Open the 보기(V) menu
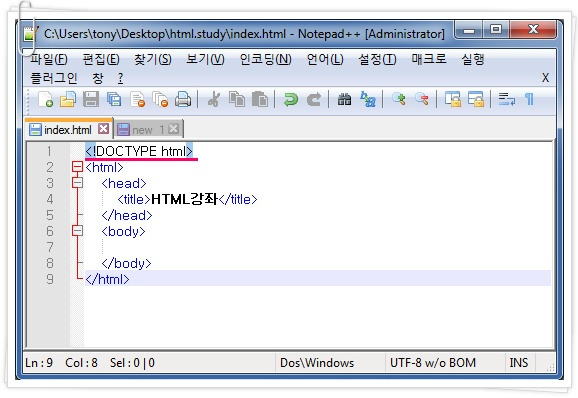578x398 pixels. click(205, 59)
